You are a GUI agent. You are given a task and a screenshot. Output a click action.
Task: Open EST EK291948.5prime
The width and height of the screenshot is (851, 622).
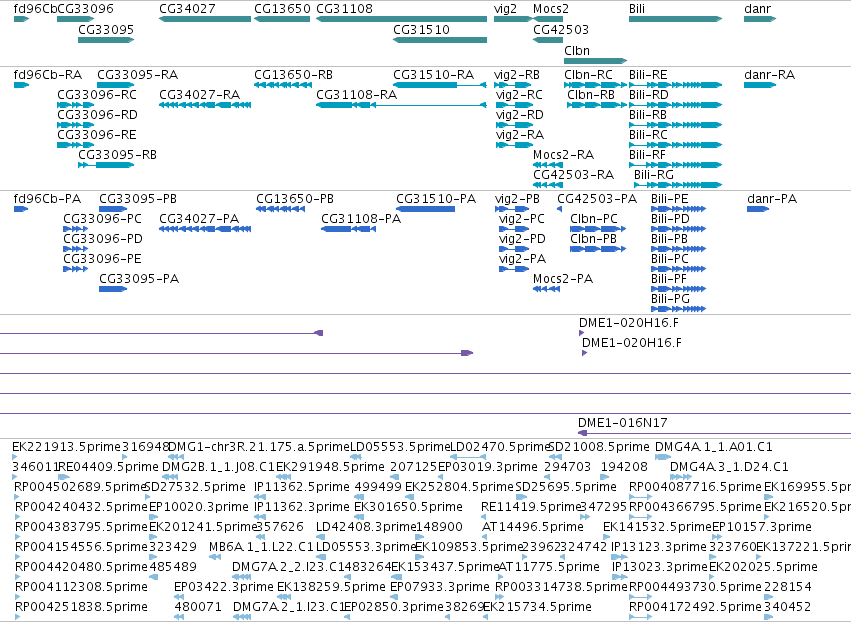(283, 477)
